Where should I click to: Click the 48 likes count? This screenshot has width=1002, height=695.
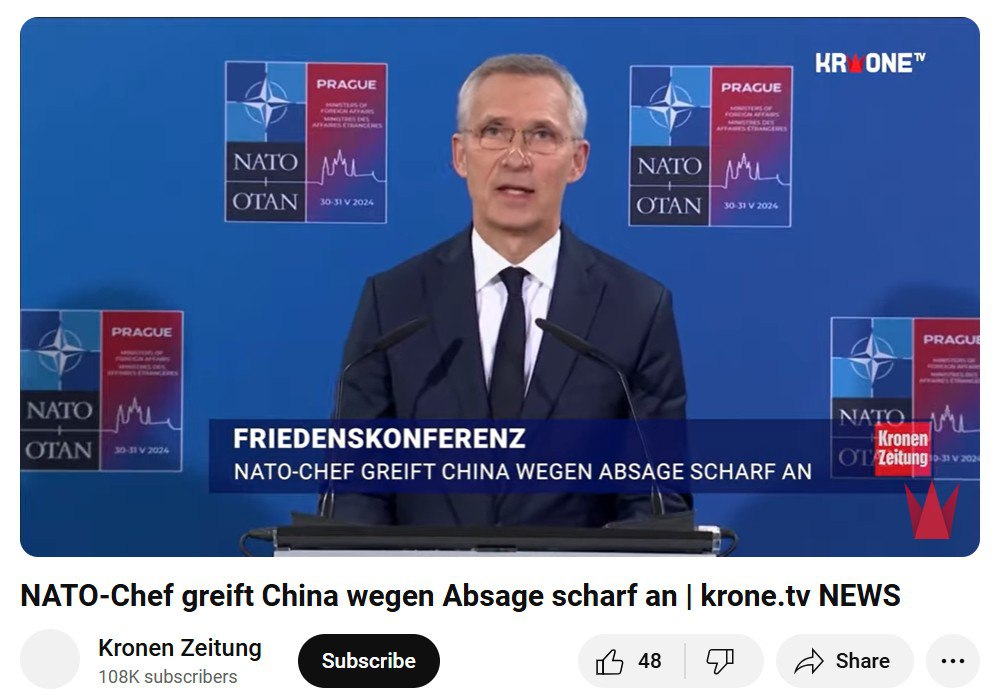coord(649,661)
